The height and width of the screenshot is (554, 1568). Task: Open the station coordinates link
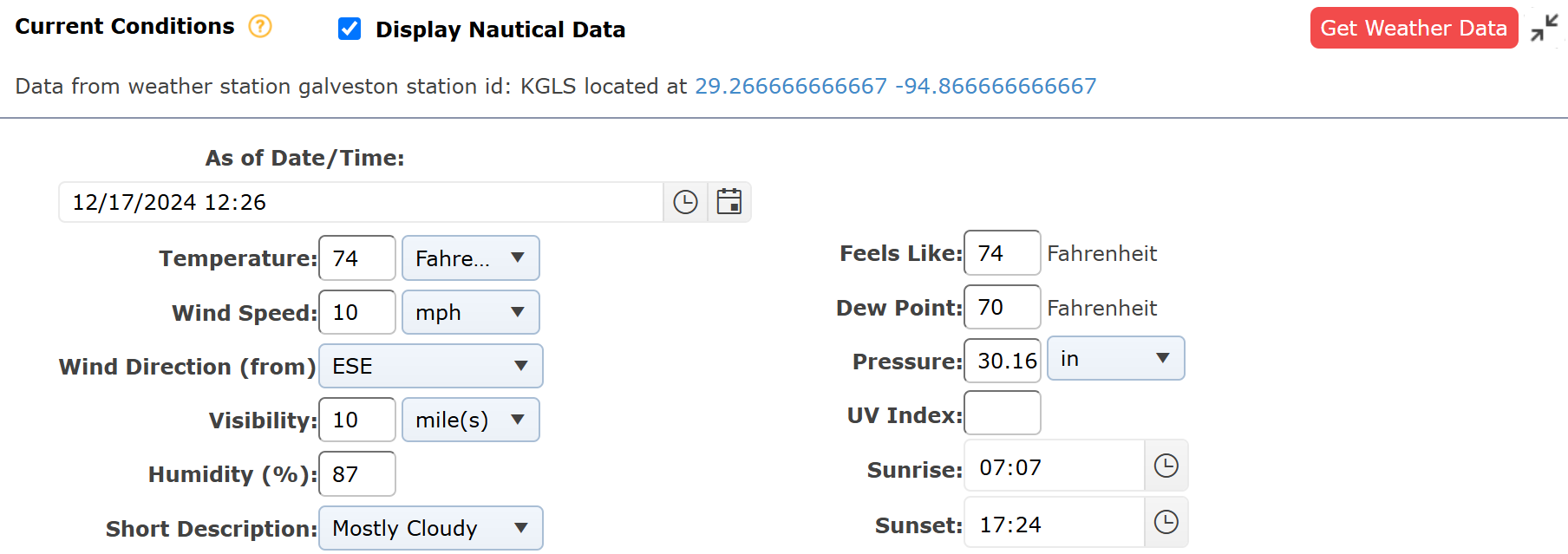(894, 86)
